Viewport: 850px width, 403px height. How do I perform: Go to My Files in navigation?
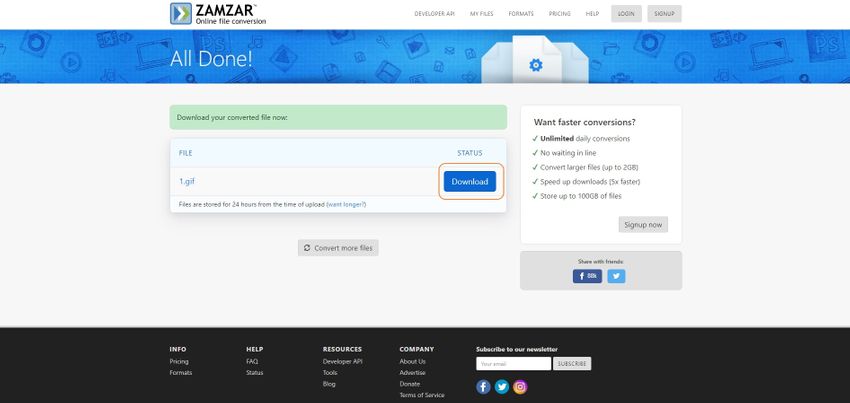pos(483,14)
